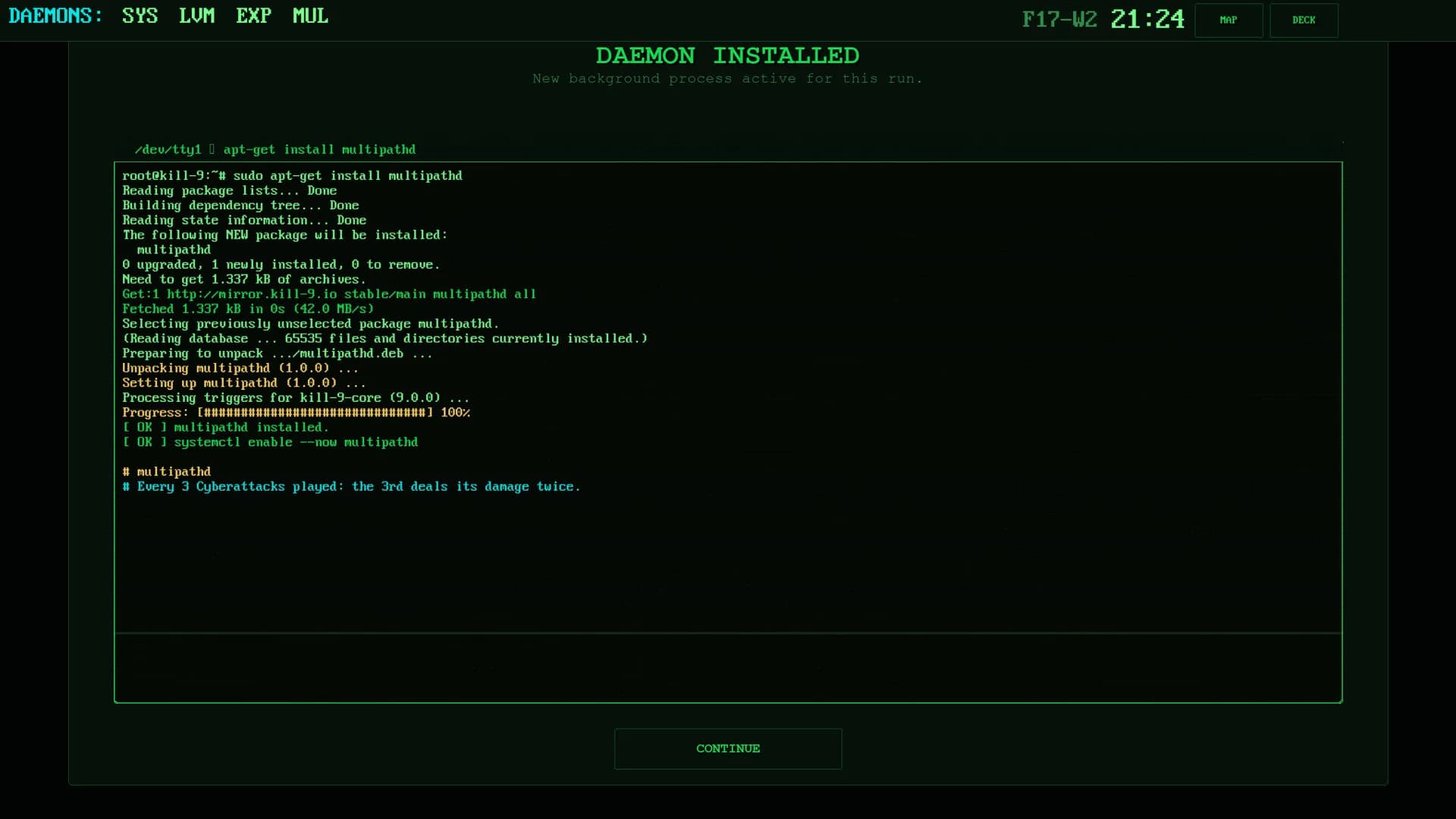Viewport: 1456px width, 819px height.
Task: Open the MAP view
Action: [x=1228, y=20]
